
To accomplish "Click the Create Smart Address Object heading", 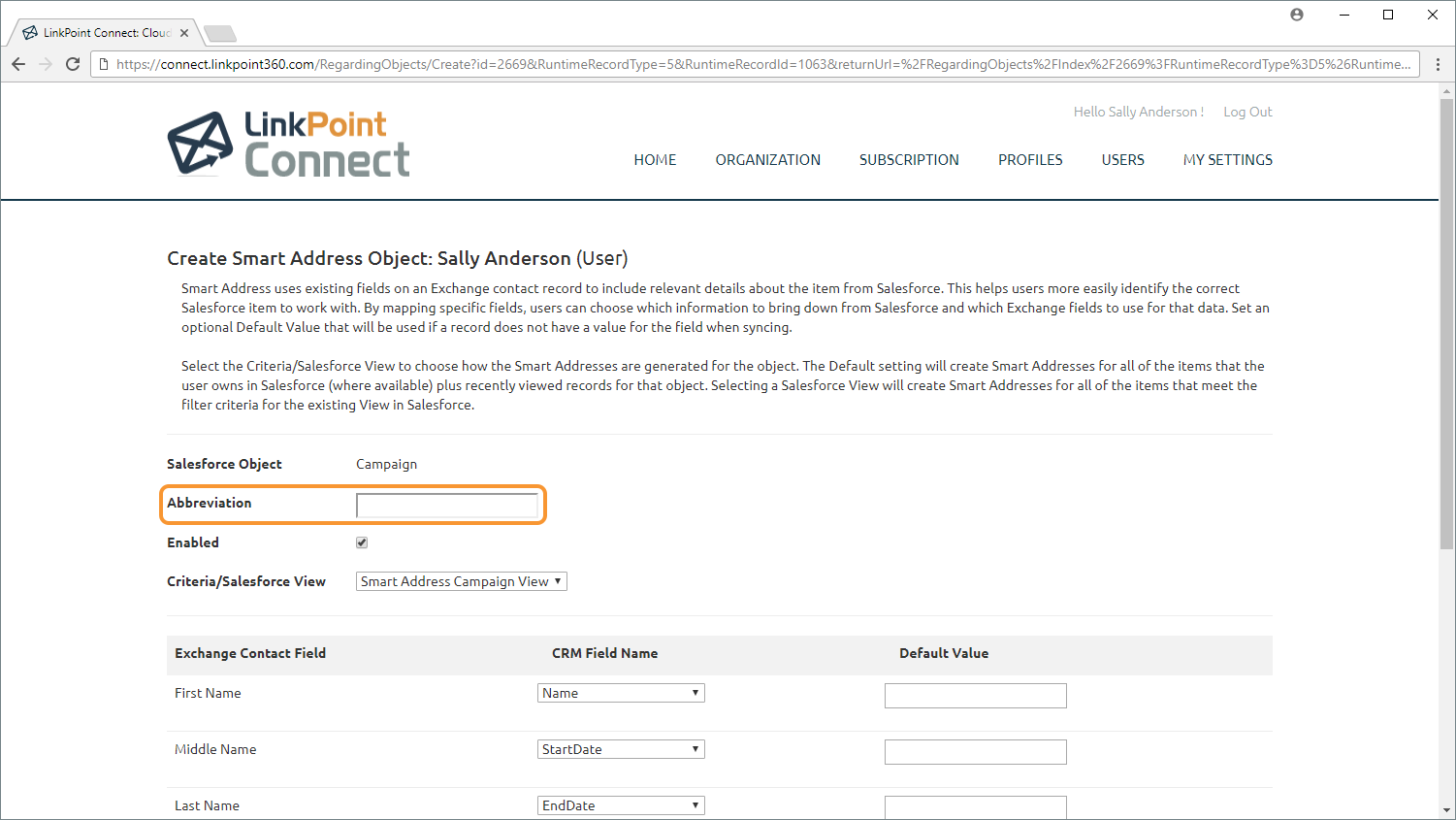I will click(398, 258).
